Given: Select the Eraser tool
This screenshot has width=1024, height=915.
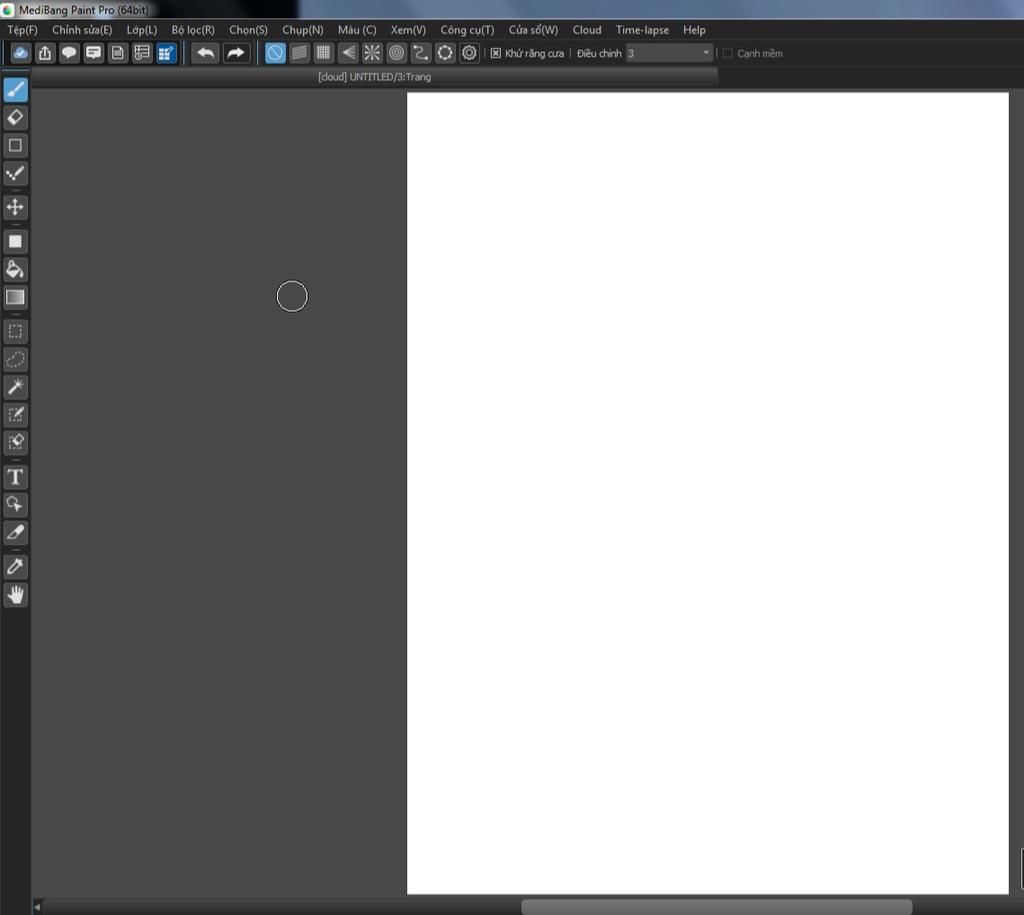Looking at the screenshot, I should (x=16, y=118).
